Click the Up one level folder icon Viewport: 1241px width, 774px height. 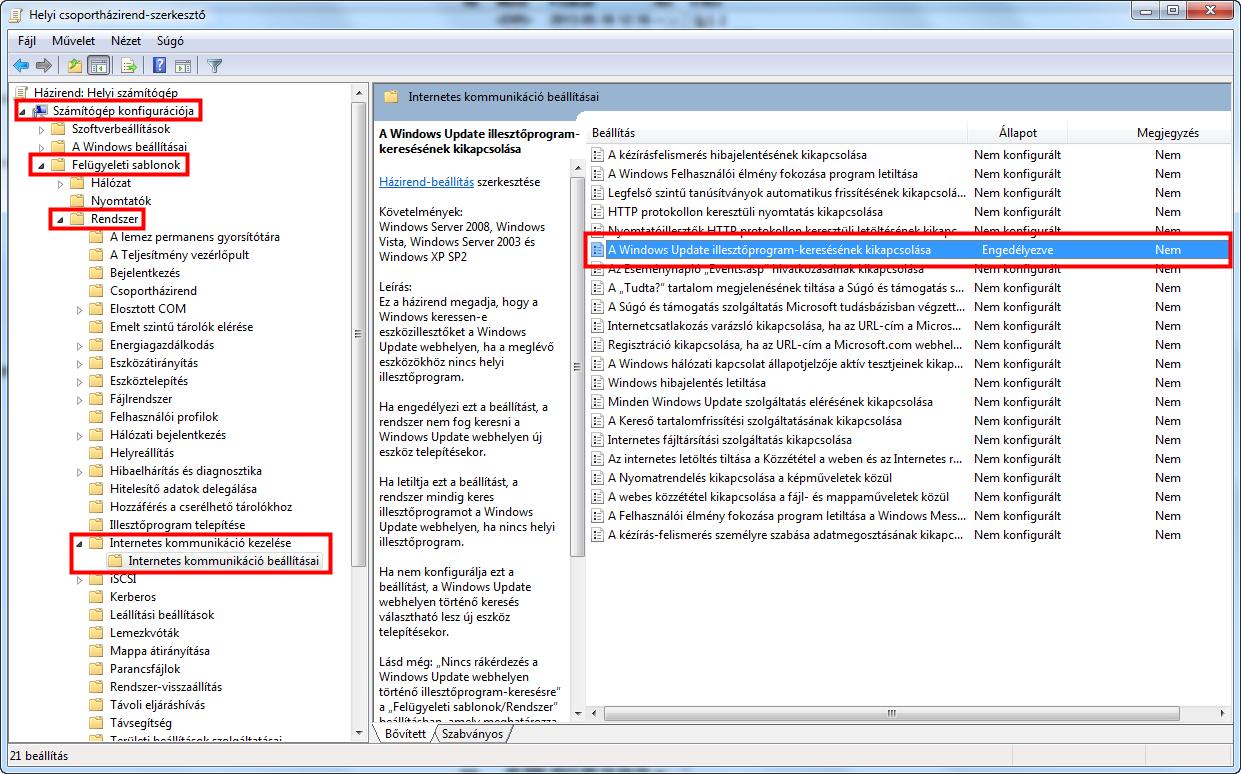pyautogui.click(x=74, y=65)
